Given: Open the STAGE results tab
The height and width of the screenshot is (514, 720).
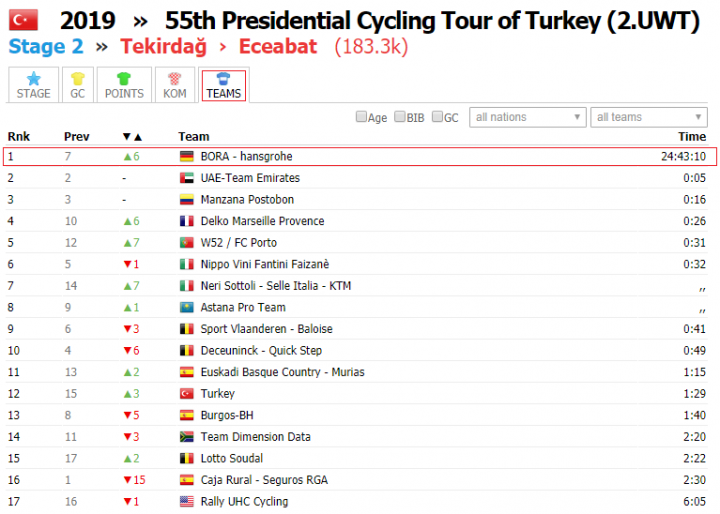Looking at the screenshot, I should click(x=34, y=85).
